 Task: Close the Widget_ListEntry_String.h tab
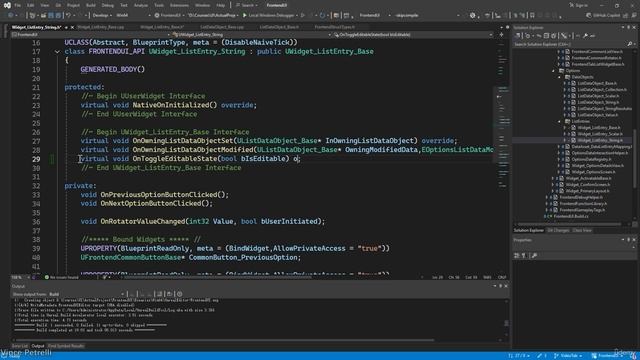click(73, 27)
